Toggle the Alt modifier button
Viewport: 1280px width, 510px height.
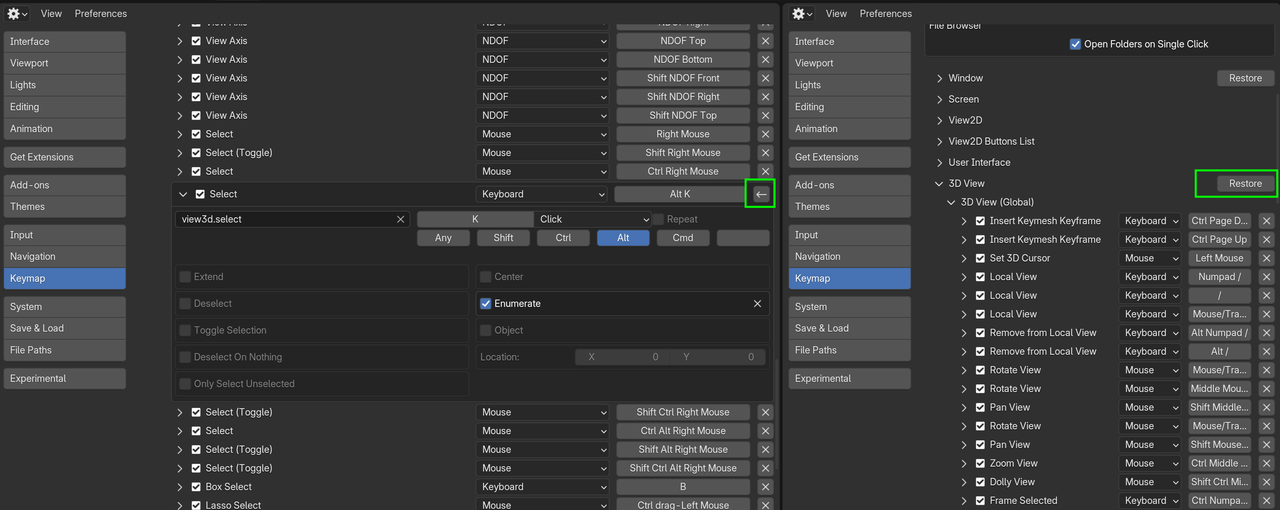pyautogui.click(x=623, y=238)
